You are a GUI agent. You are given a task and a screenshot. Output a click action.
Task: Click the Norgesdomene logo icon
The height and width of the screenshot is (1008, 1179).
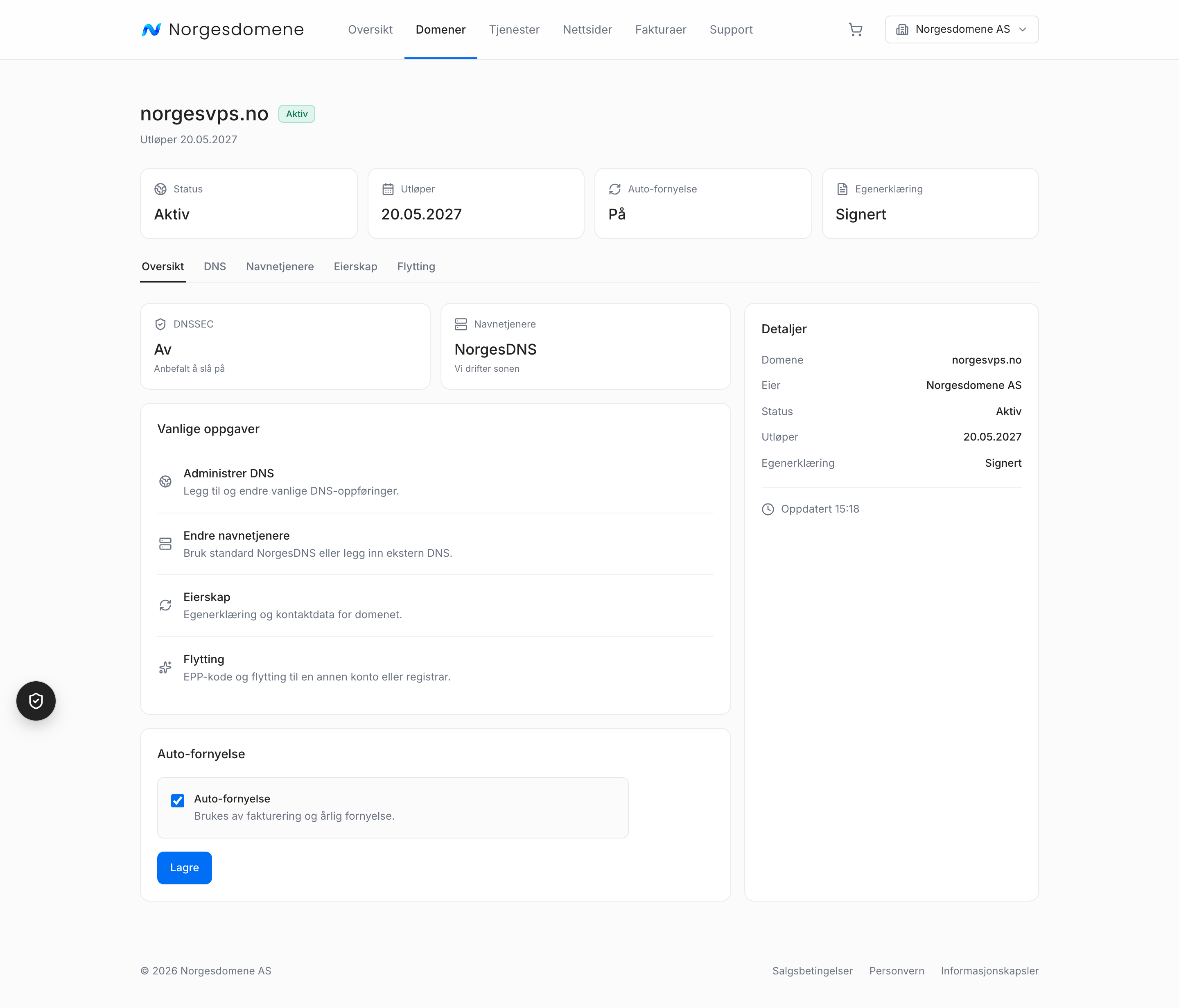point(151,29)
